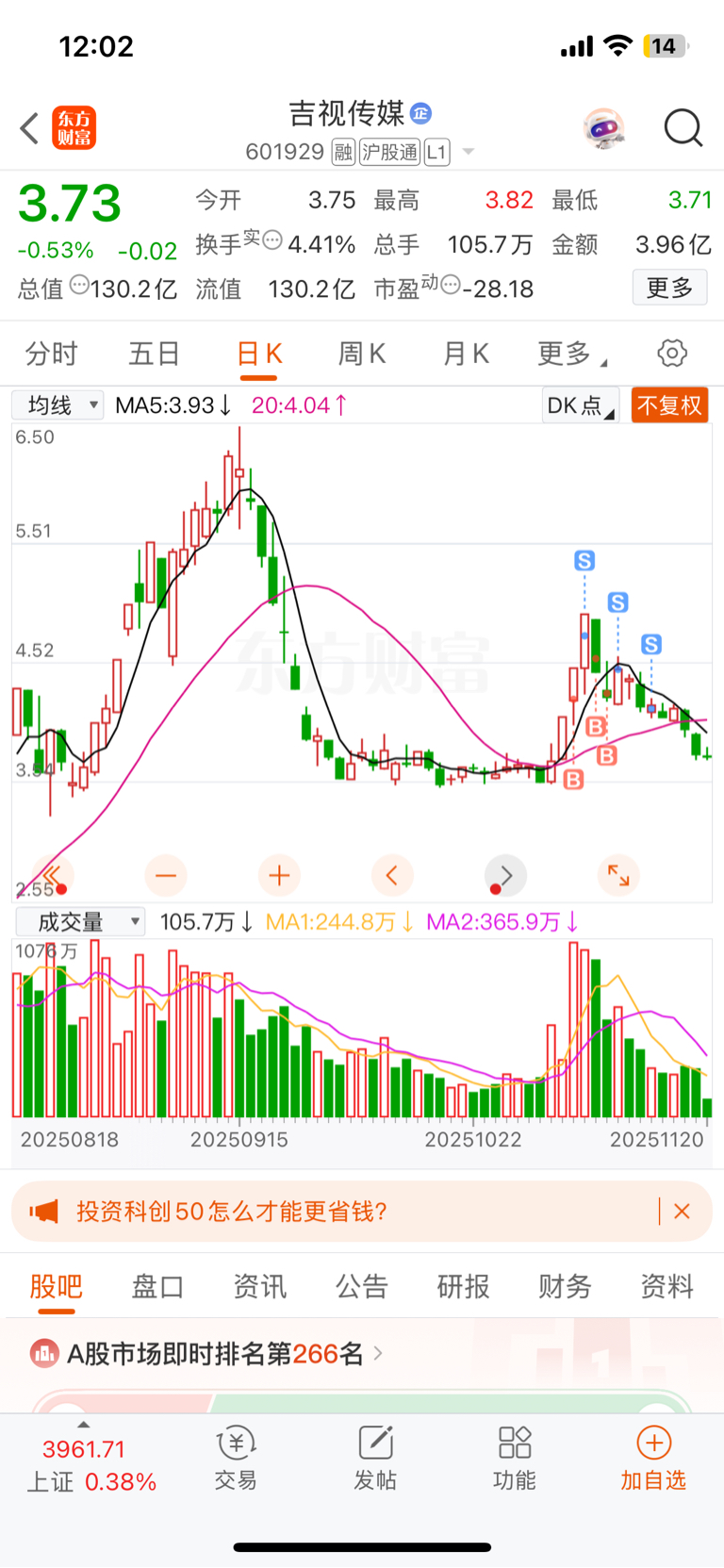
Task: Open 投资科创50怎么才能更省钱 banner link
Action: click(232, 1212)
